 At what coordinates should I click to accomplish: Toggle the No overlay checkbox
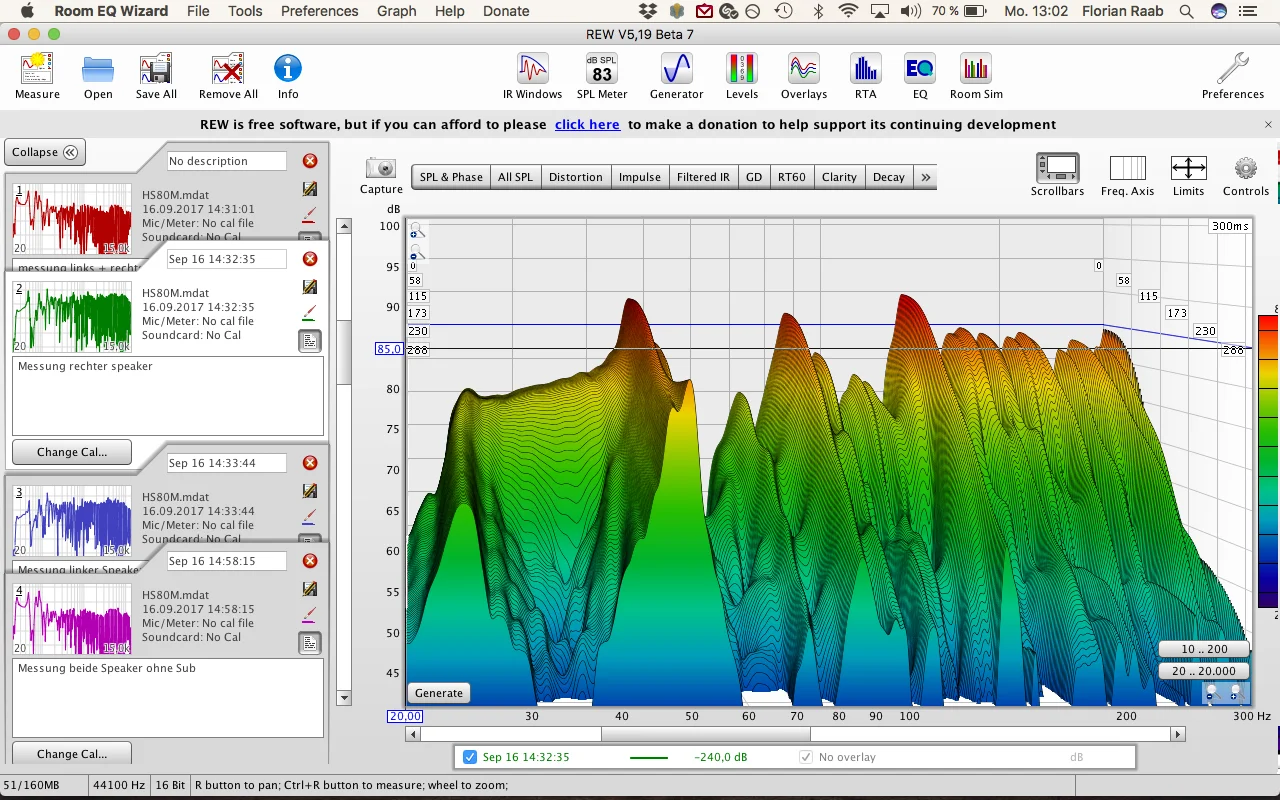[x=806, y=757]
